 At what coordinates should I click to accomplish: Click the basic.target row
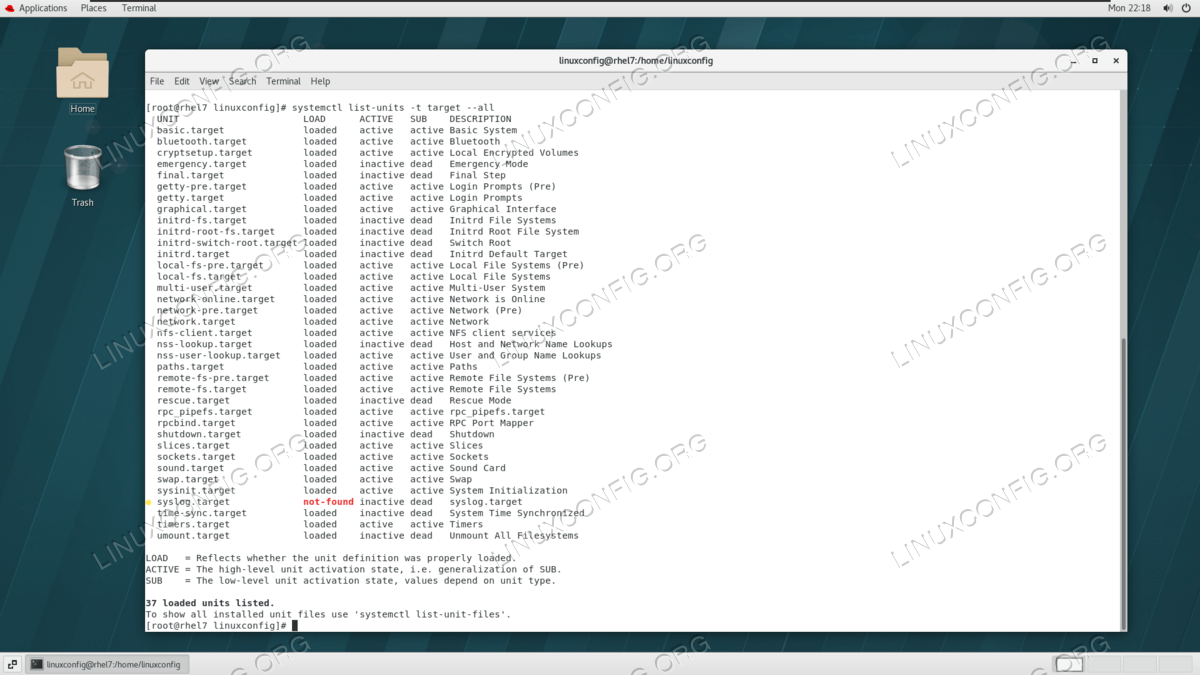click(x=337, y=130)
